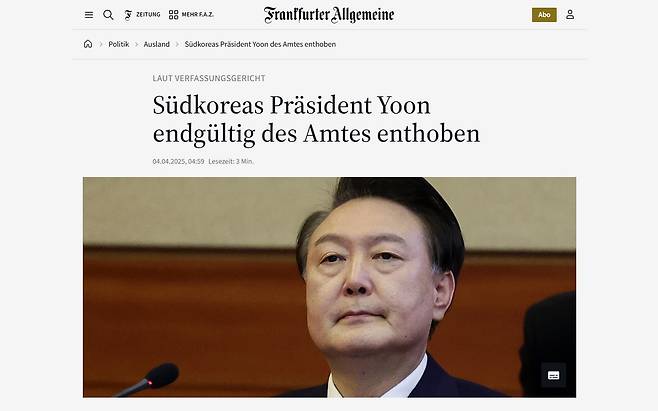Show the image caption icon
The width and height of the screenshot is (658, 411).
(x=553, y=375)
